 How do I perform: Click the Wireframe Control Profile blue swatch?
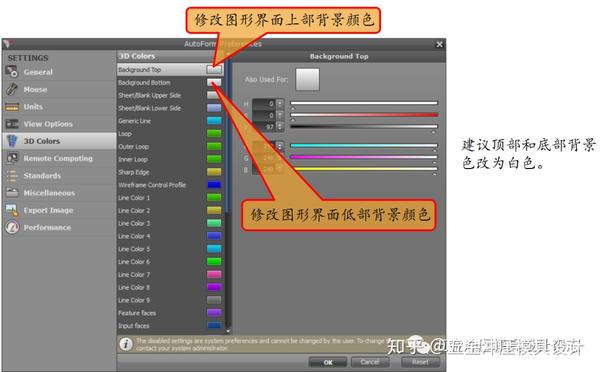(x=214, y=185)
